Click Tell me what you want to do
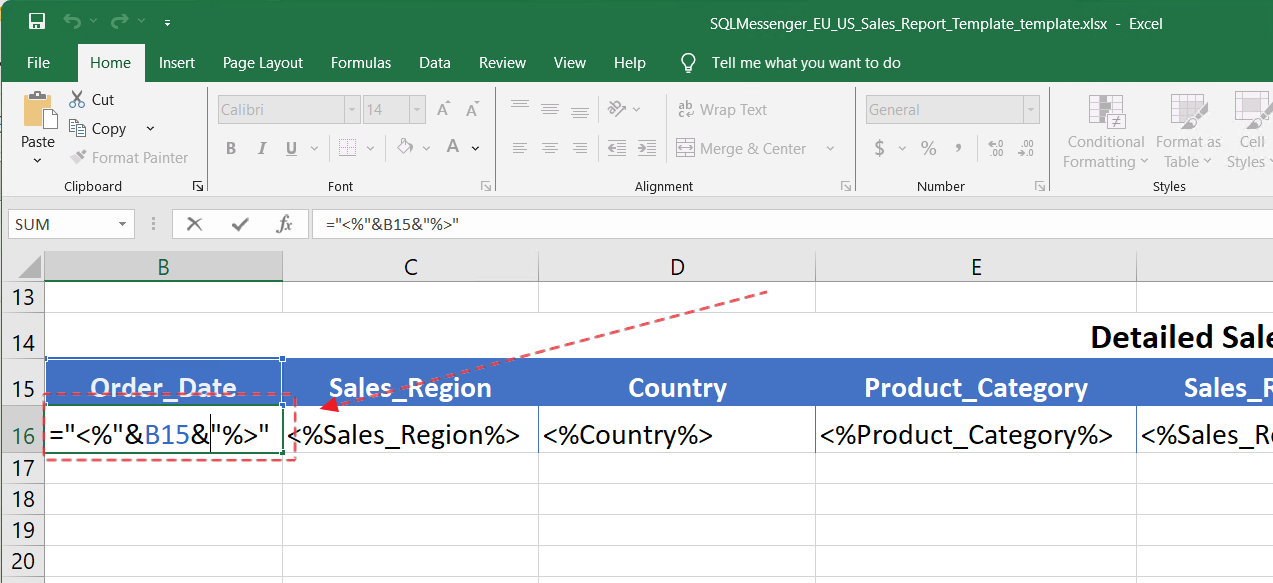 tap(806, 62)
